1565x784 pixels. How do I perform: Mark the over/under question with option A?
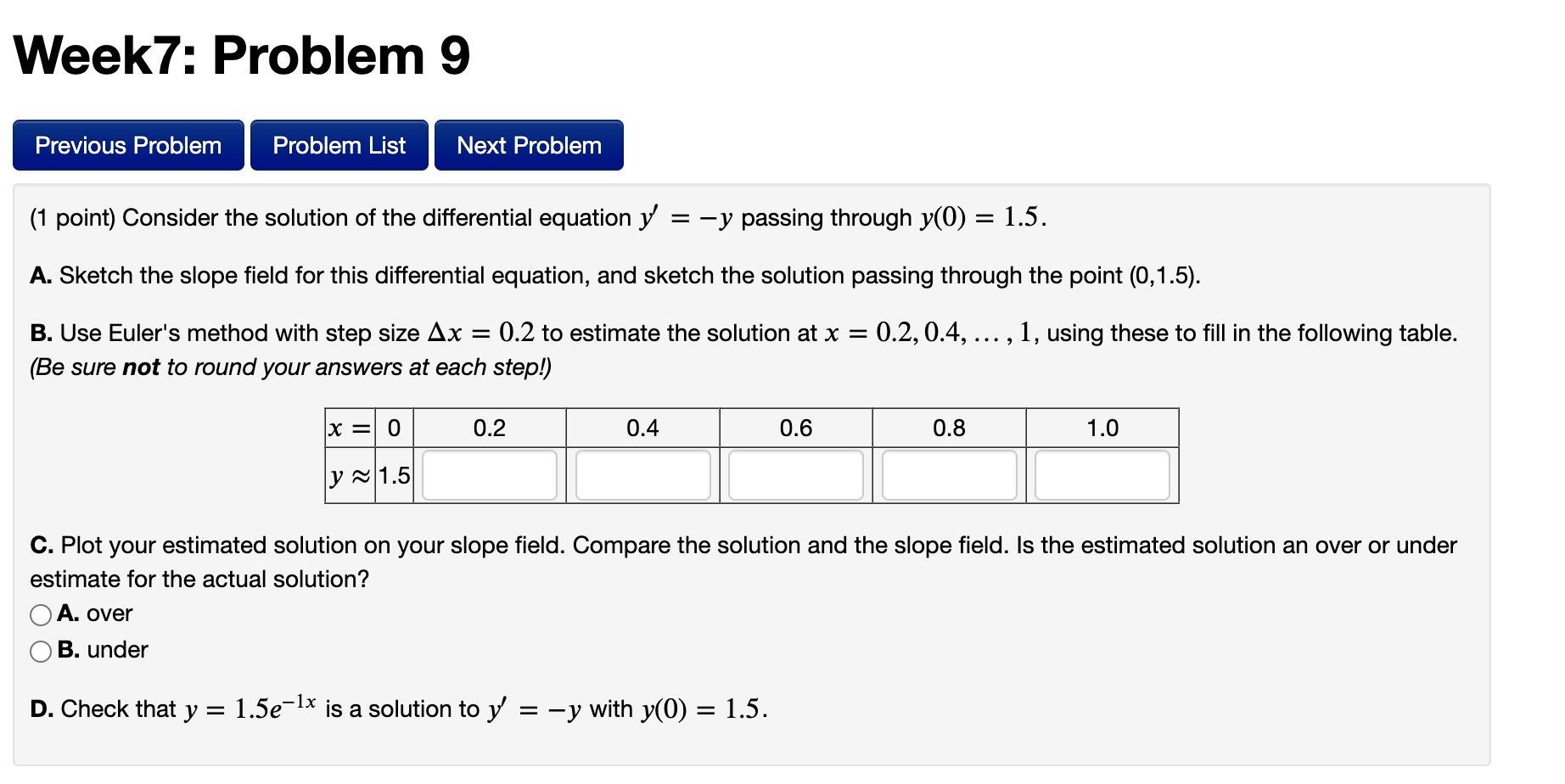40,614
